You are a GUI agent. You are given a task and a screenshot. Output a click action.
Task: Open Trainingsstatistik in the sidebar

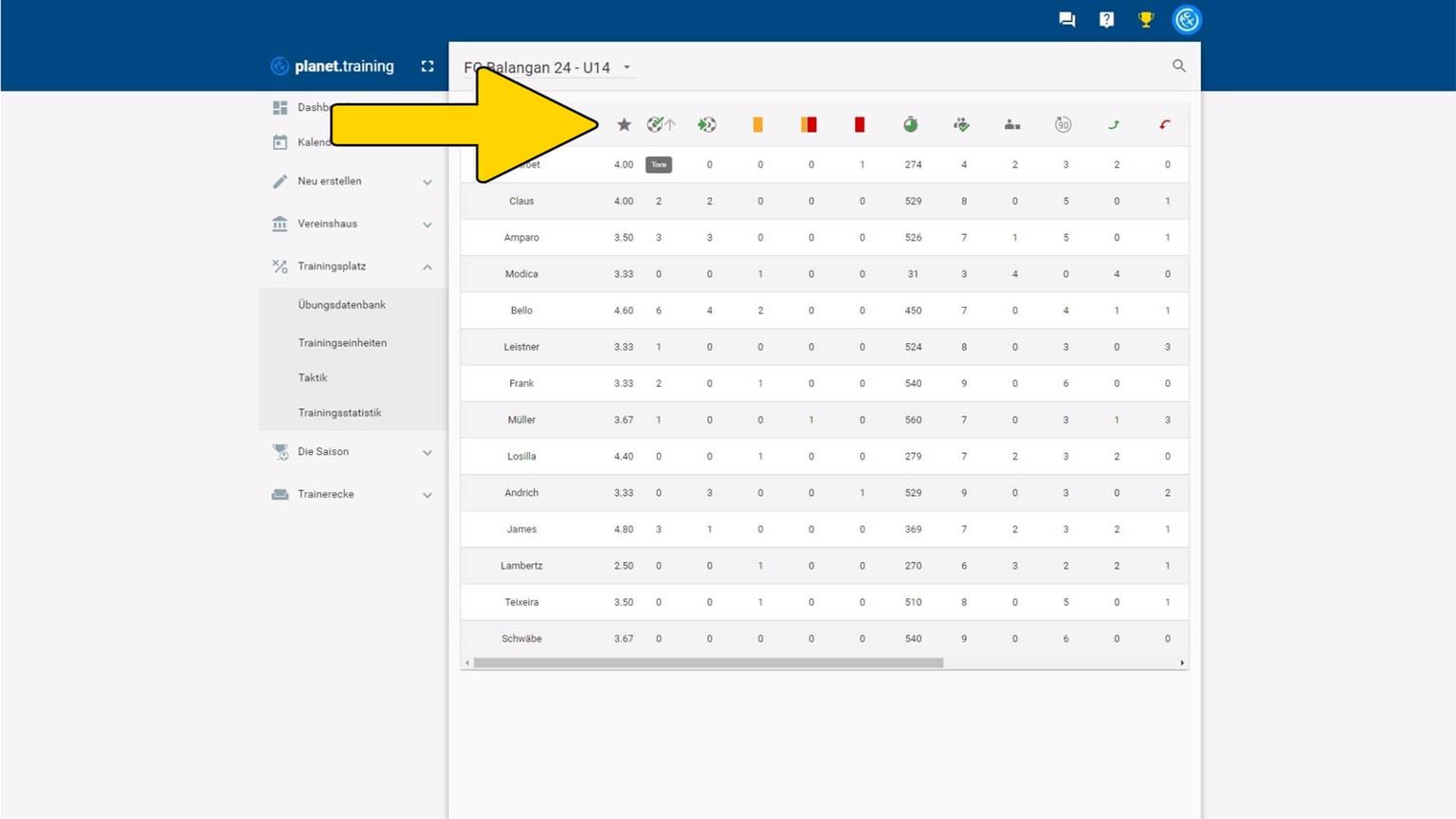click(x=339, y=412)
